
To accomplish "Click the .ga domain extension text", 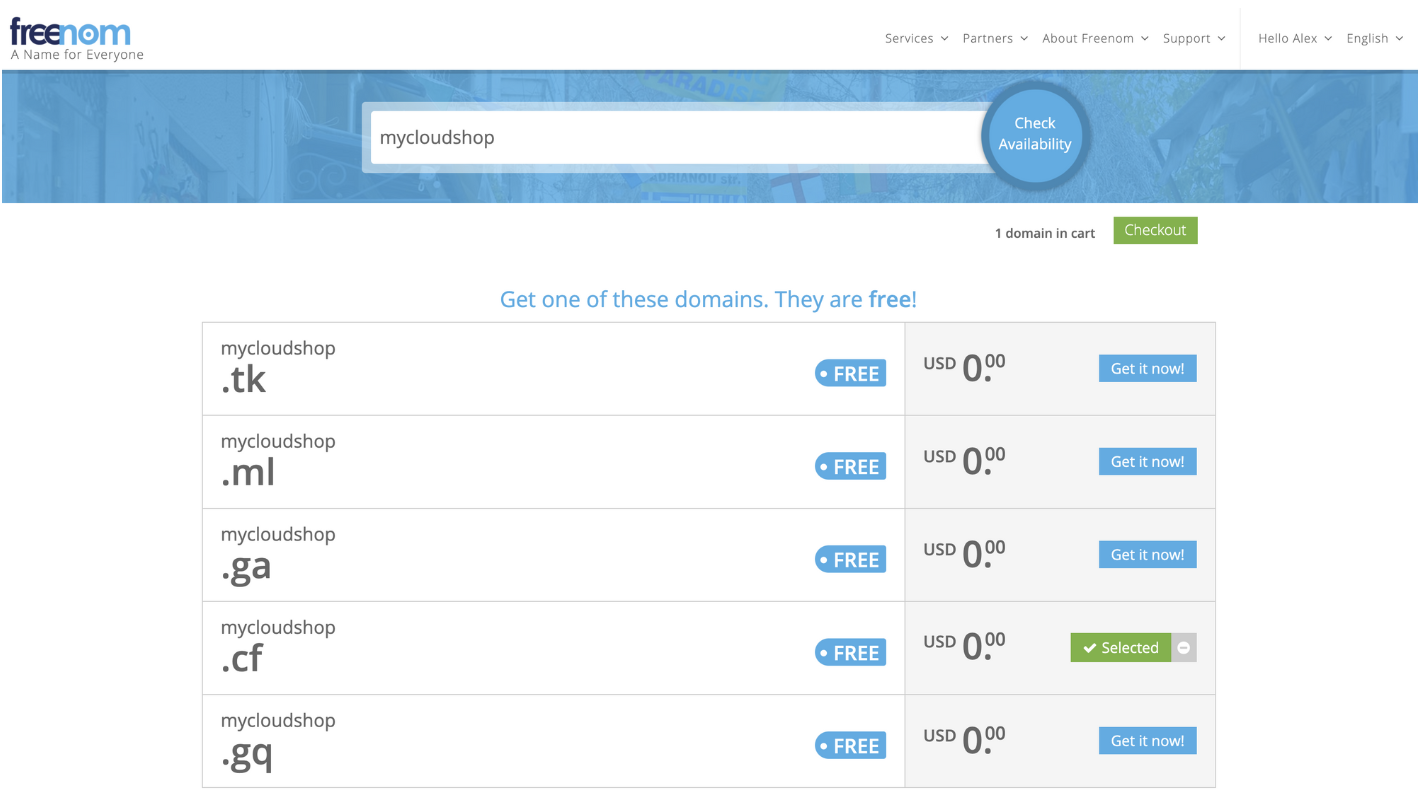I will point(246,568).
